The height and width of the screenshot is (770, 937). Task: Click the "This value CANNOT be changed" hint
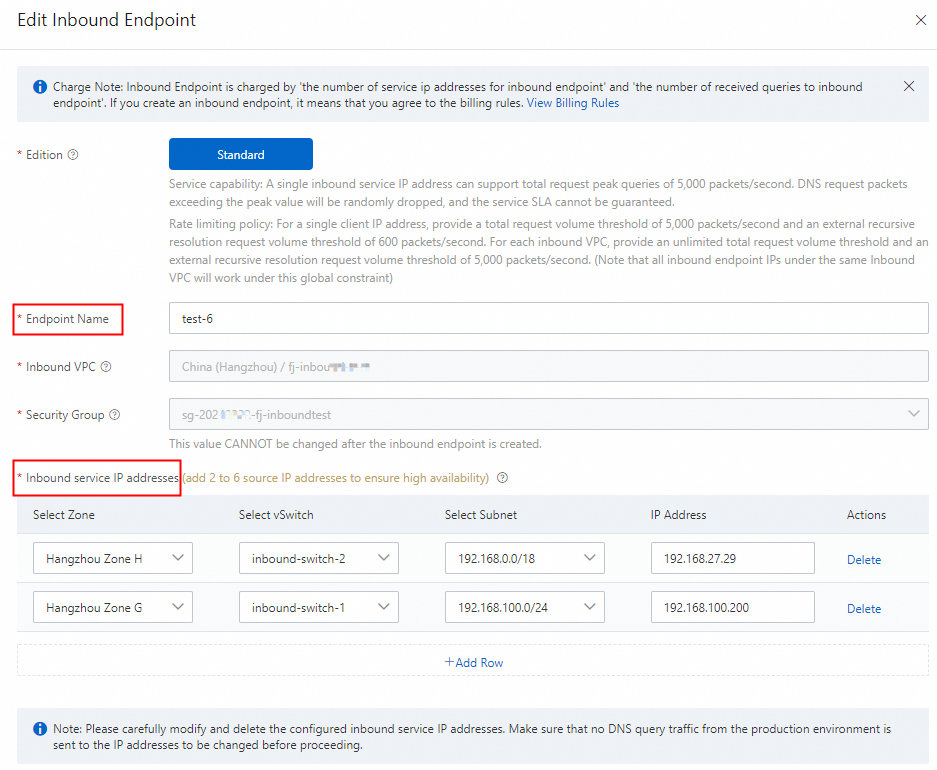(x=355, y=444)
